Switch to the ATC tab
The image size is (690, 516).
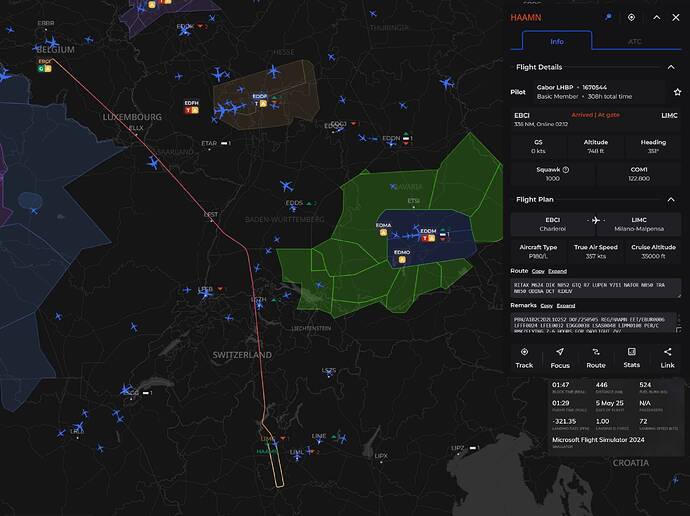[635, 41]
